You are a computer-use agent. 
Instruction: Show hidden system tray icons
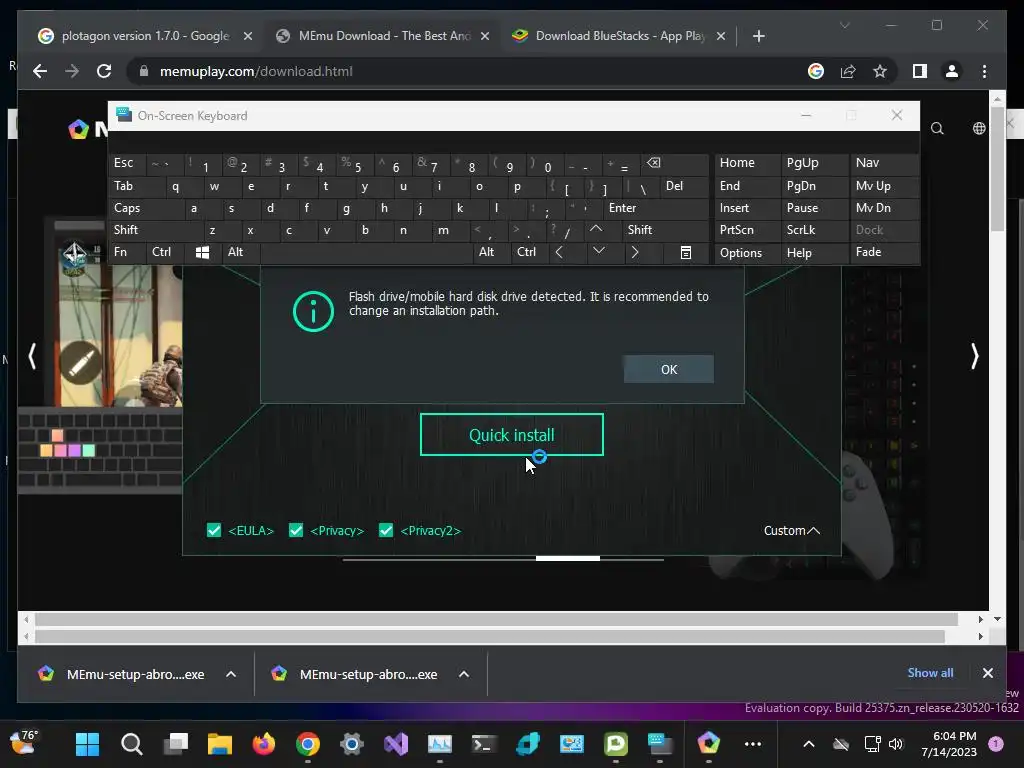[808, 744]
